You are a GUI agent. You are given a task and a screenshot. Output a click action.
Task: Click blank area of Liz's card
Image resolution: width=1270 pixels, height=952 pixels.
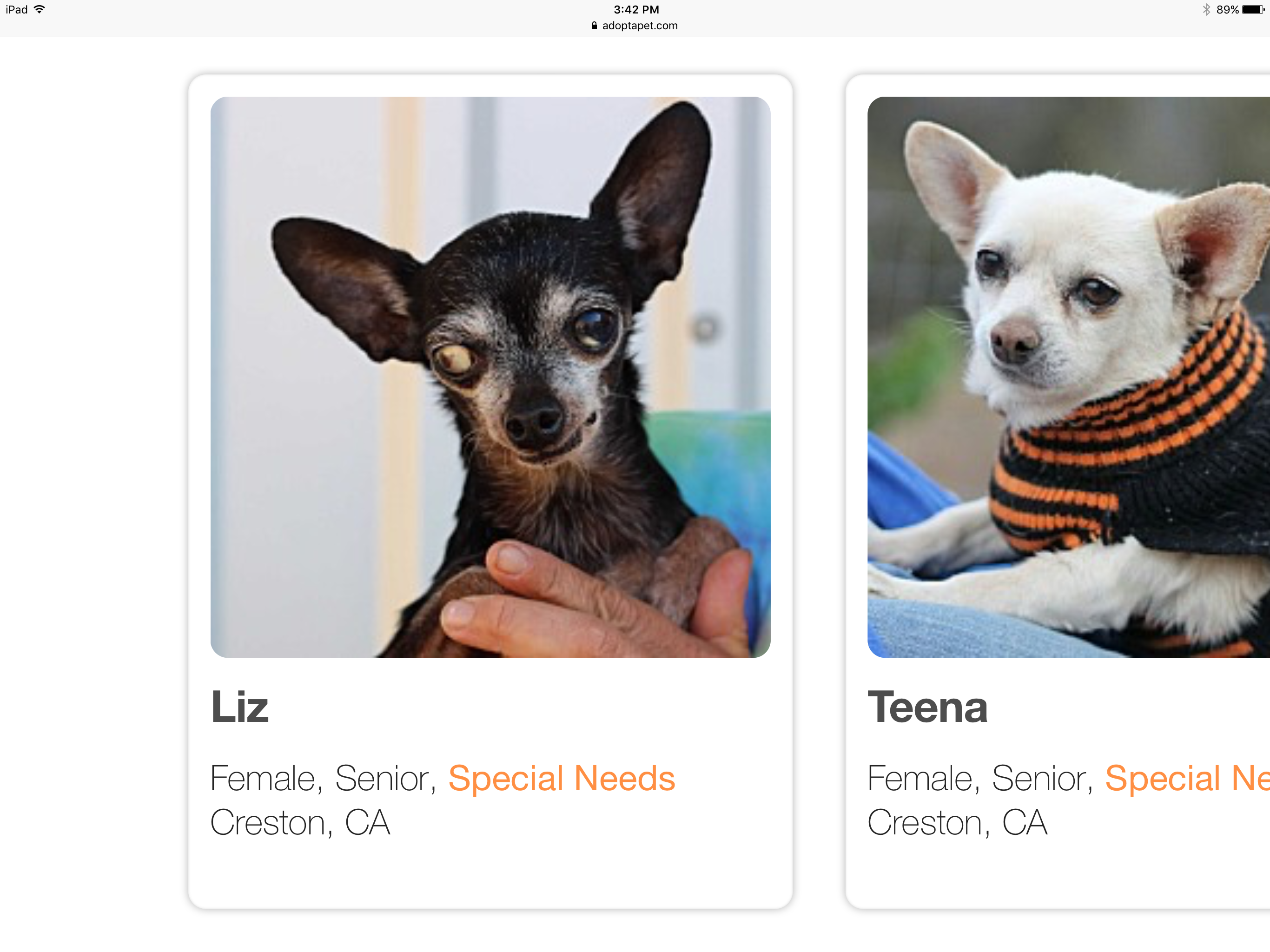pos(490,876)
